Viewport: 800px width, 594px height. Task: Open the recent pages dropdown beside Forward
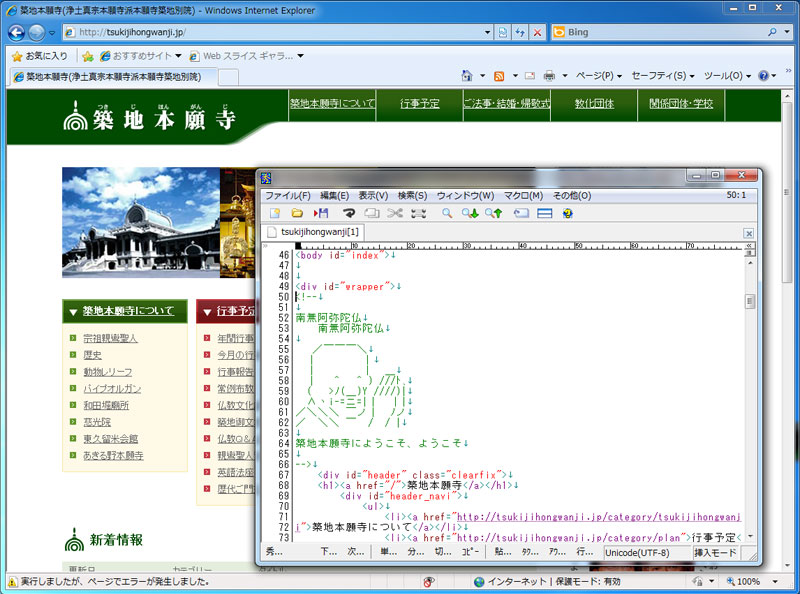click(x=52, y=33)
